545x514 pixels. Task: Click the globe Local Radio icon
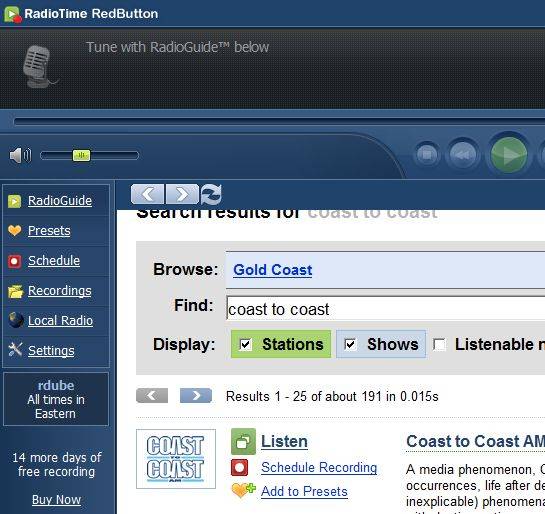point(16,320)
